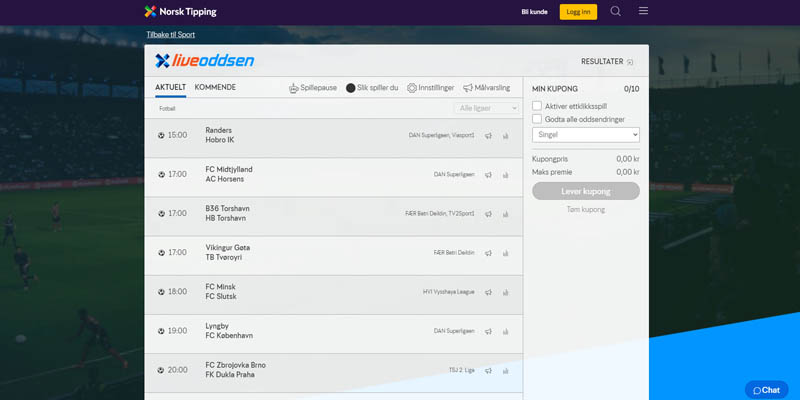
Task: Open the B36 Torshavn vs HB Torshavn match
Action: (x=334, y=216)
